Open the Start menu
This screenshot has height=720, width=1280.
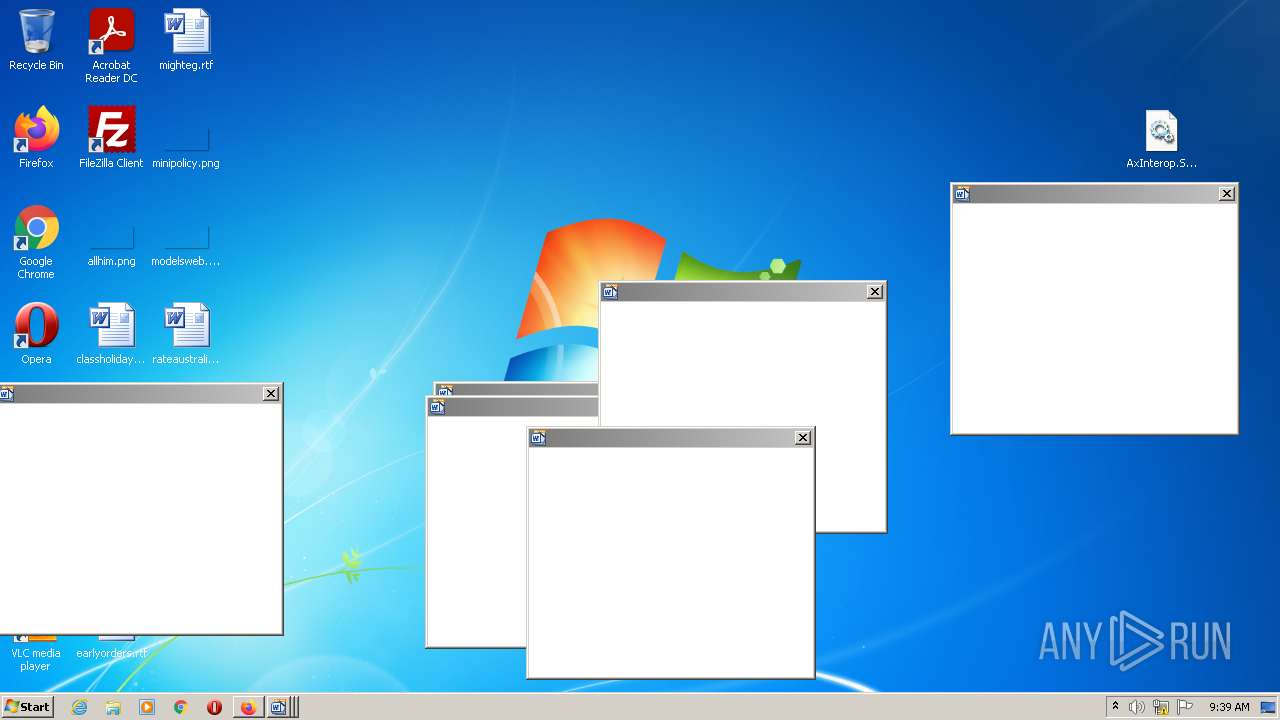pyautogui.click(x=27, y=707)
